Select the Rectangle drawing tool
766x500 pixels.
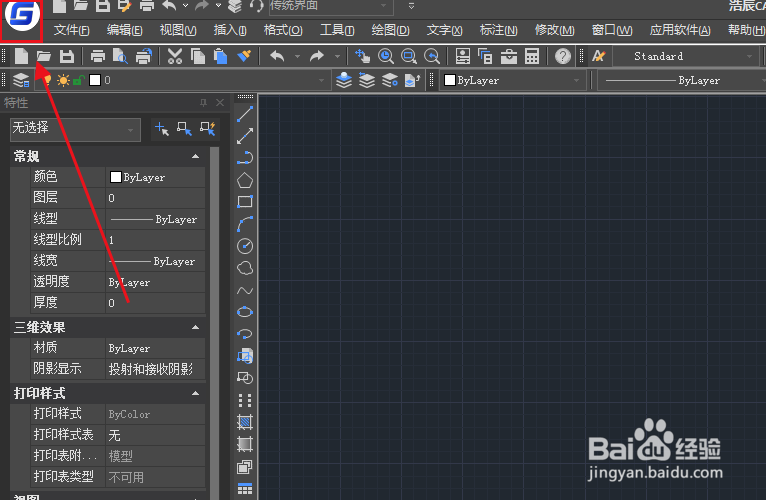click(x=245, y=201)
